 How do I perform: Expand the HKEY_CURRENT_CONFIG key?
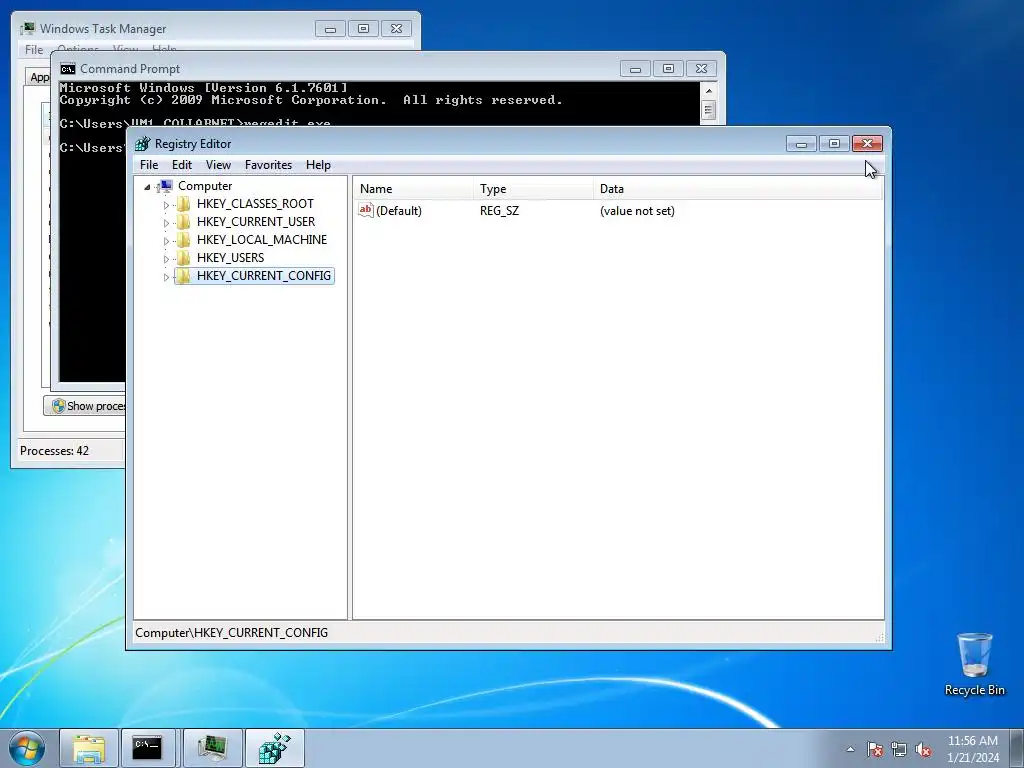[166, 277]
